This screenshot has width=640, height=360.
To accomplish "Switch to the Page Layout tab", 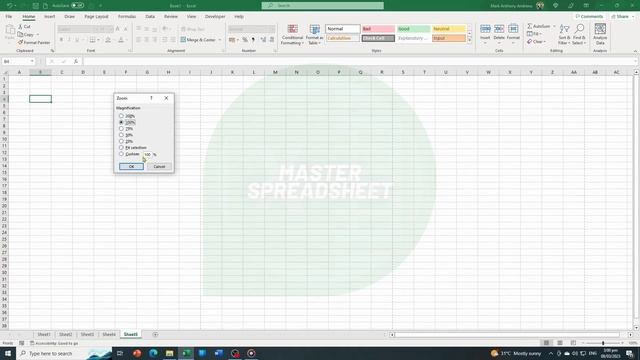I will pos(96,17).
